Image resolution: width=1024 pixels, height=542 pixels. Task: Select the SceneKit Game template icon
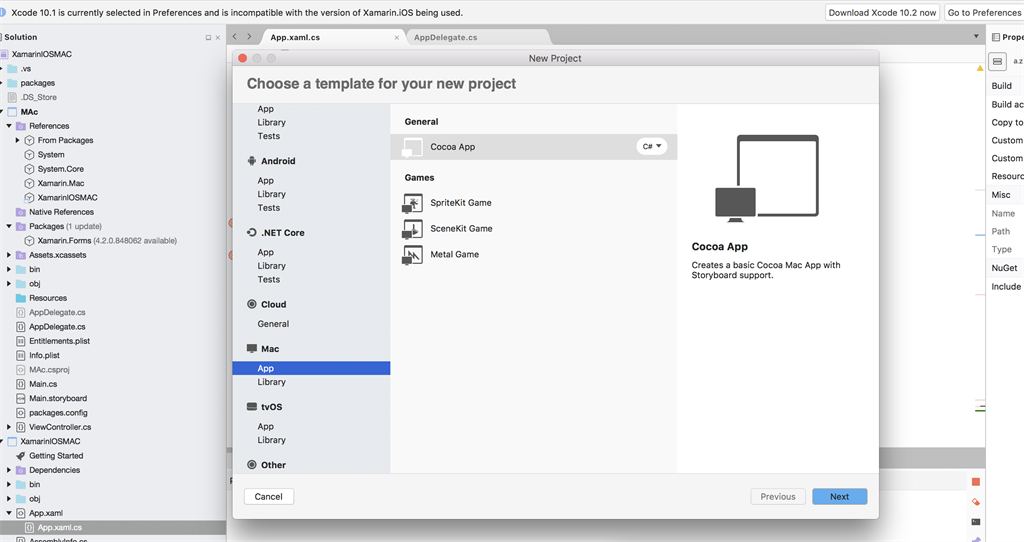pos(412,229)
